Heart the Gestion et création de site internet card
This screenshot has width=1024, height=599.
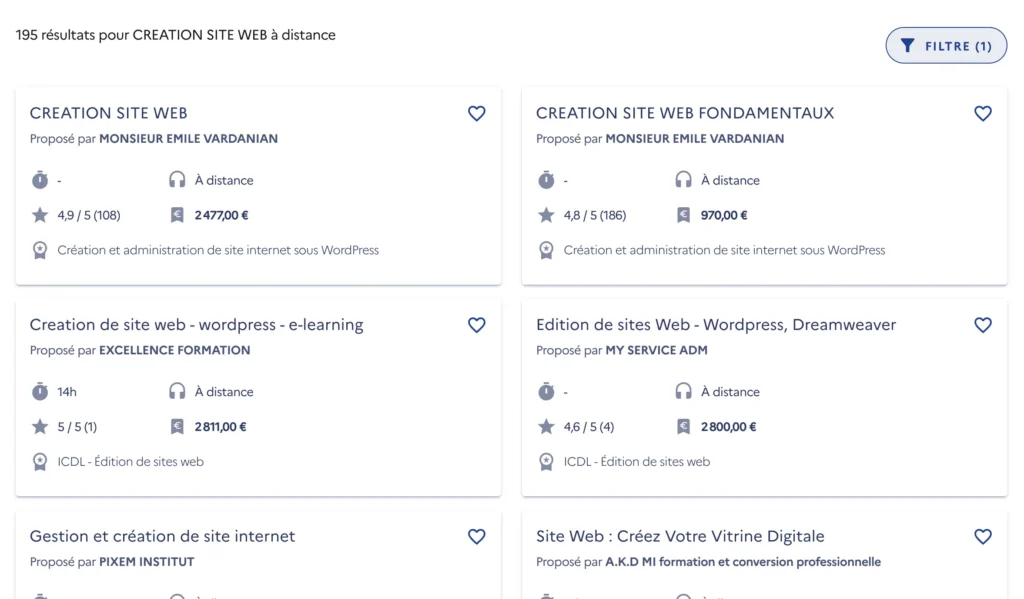477,537
